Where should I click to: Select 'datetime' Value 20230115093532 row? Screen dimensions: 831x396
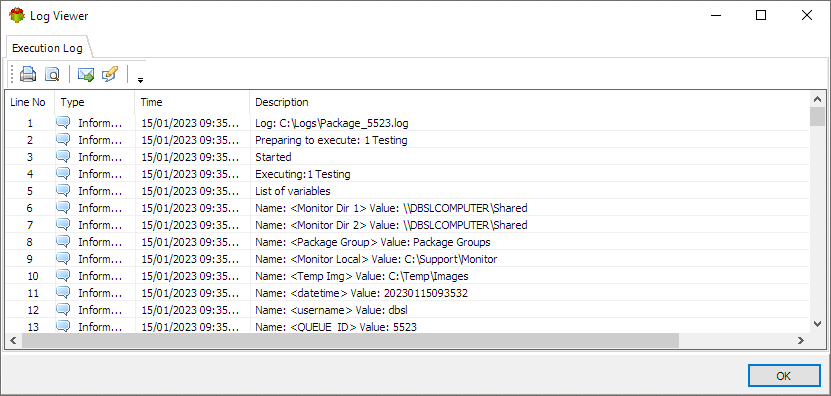pyautogui.click(x=408, y=293)
